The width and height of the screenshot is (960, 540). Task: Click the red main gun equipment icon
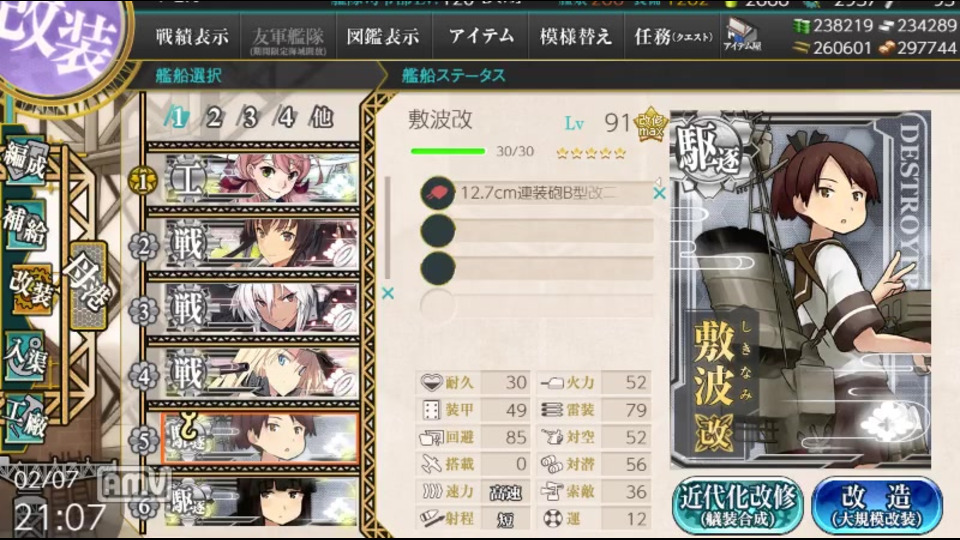click(437, 193)
